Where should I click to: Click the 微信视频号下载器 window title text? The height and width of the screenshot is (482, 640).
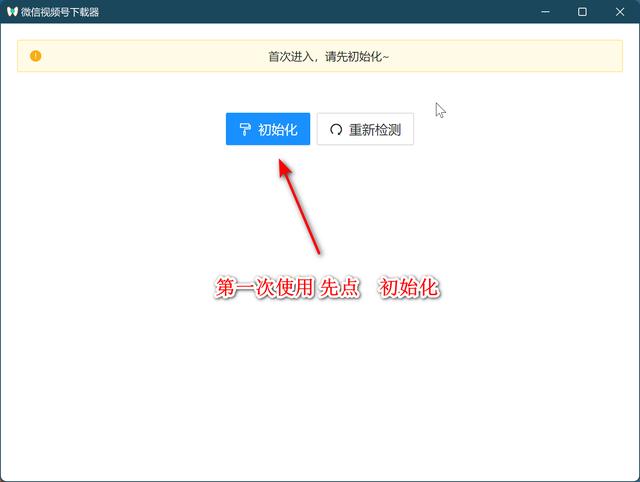60,12
